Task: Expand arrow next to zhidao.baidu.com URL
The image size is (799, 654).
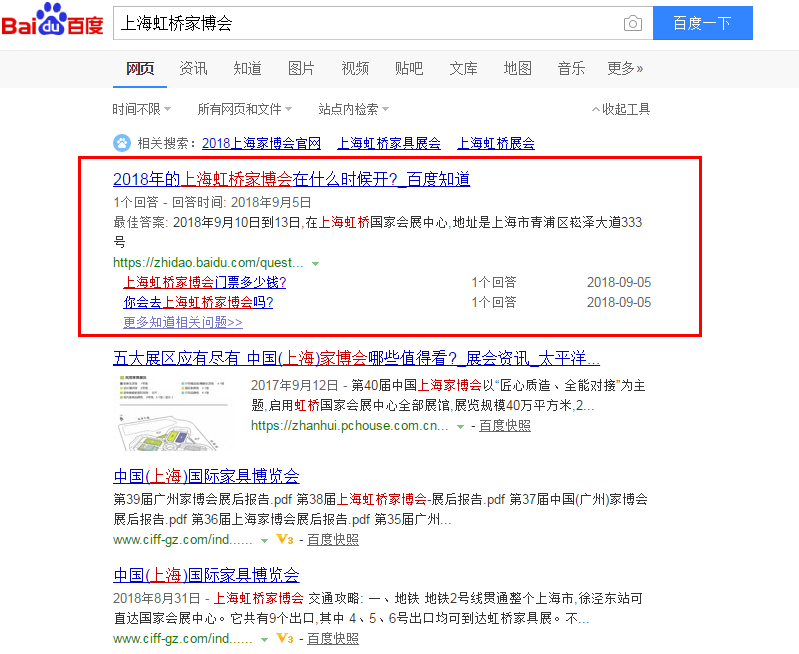Action: click(315, 264)
